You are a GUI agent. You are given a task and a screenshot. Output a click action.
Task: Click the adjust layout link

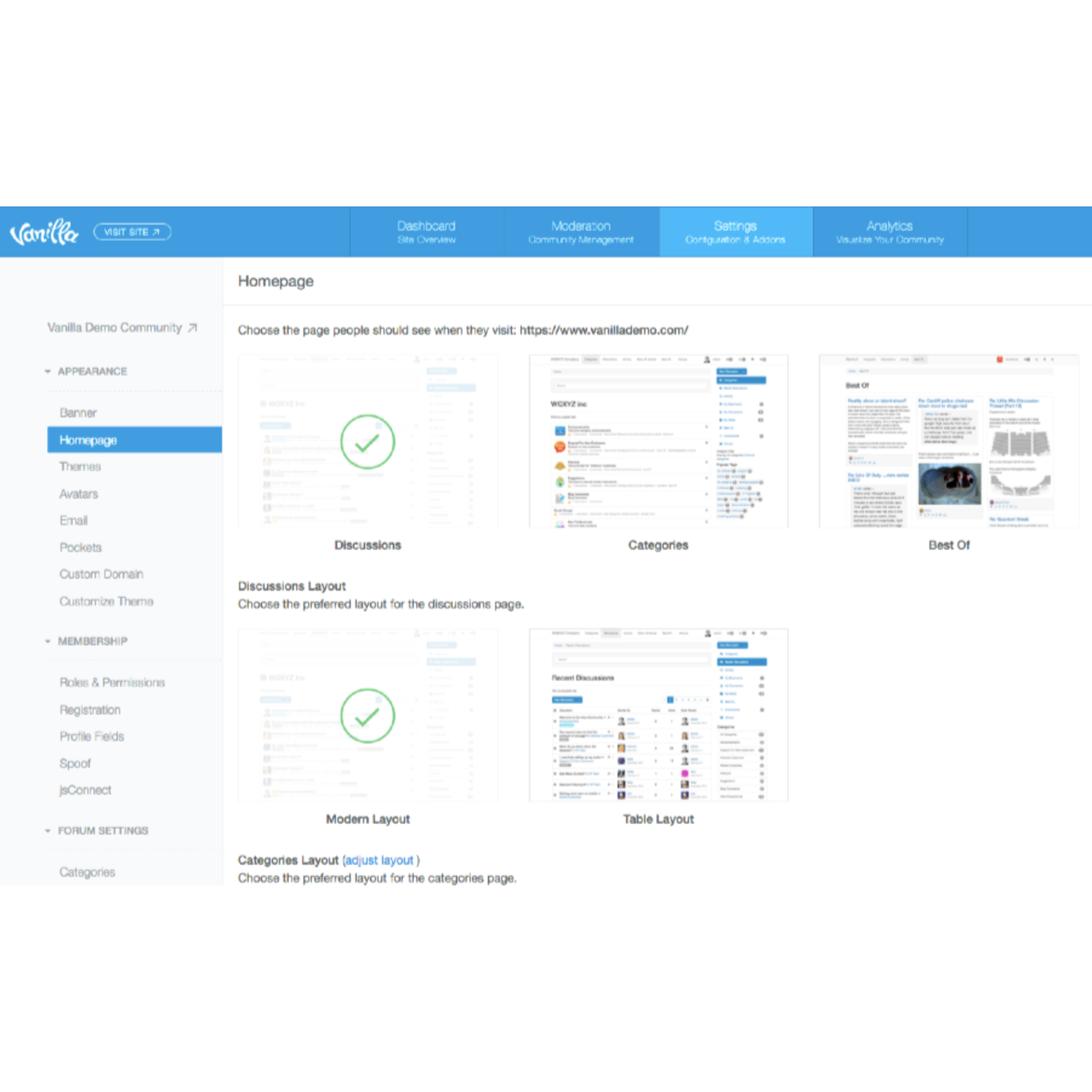(x=380, y=860)
